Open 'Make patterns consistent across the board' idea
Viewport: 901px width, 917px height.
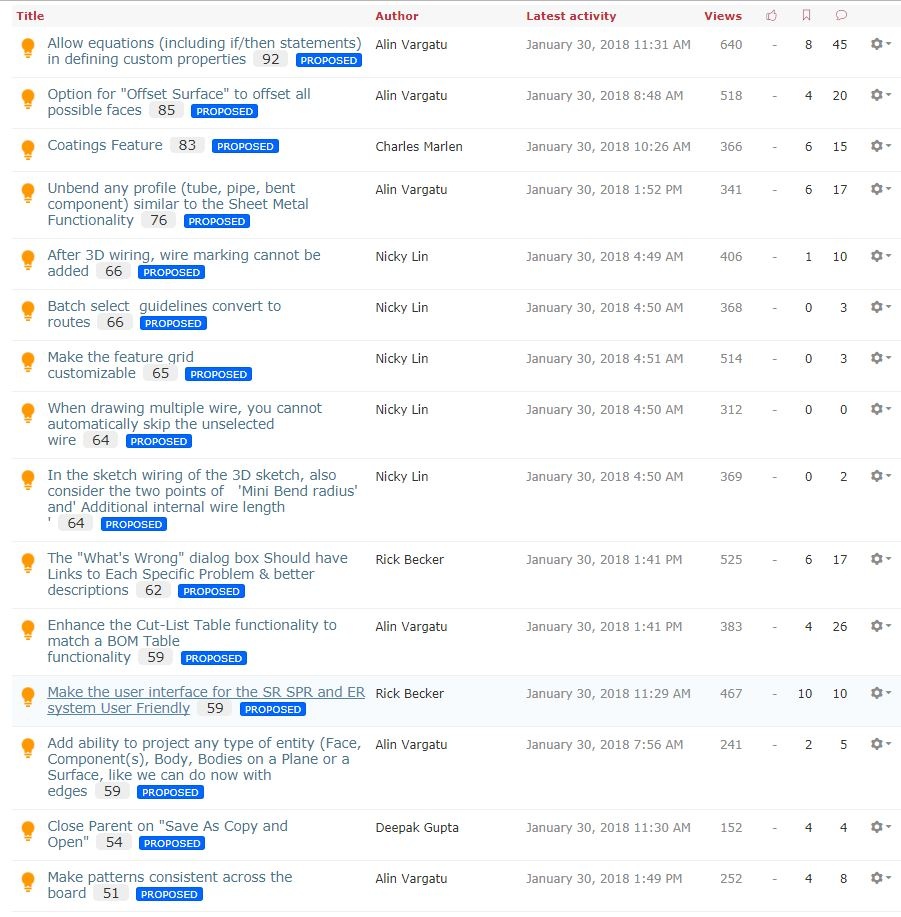pyautogui.click(x=170, y=884)
